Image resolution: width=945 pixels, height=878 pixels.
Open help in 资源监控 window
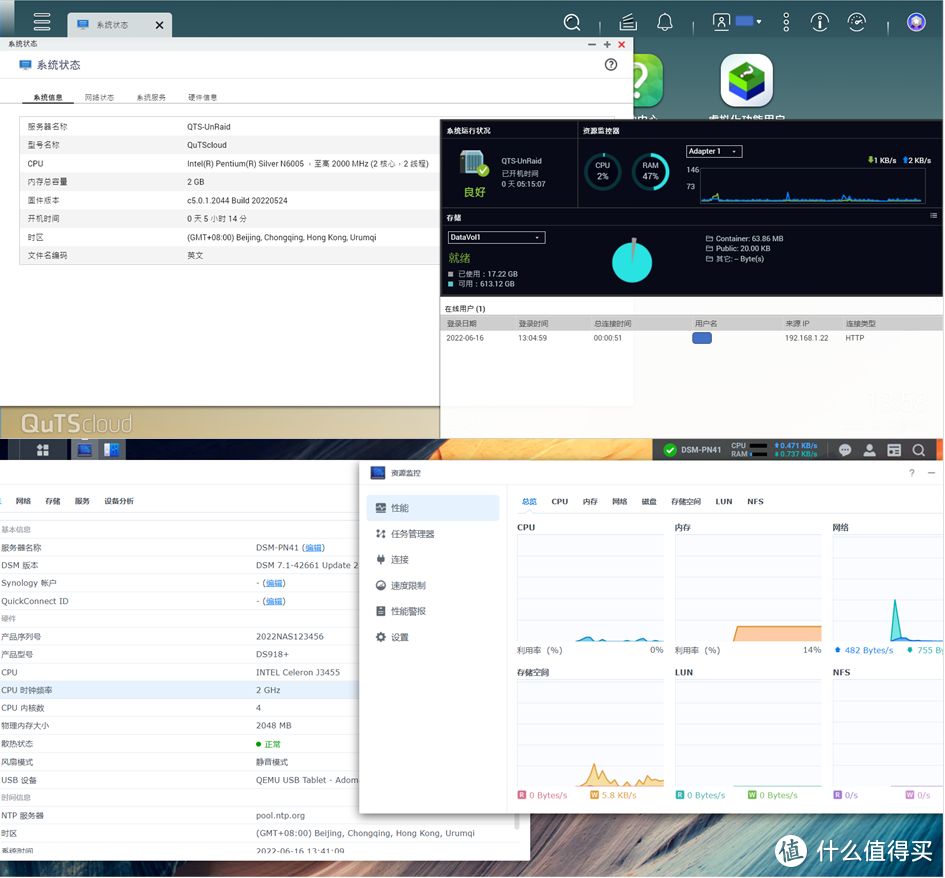point(911,473)
